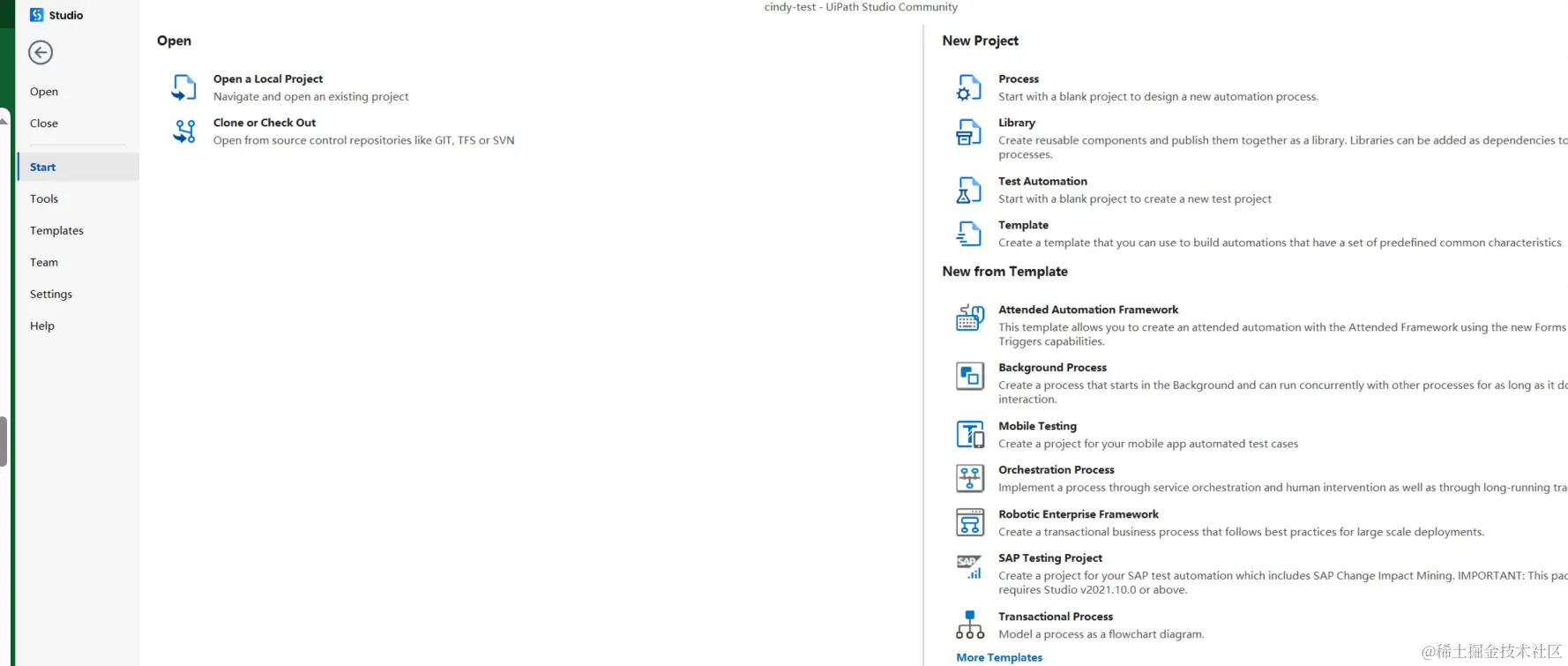The width and height of the screenshot is (1568, 666).
Task: Click 'Navigate and open an existing project' description
Action: (x=311, y=97)
